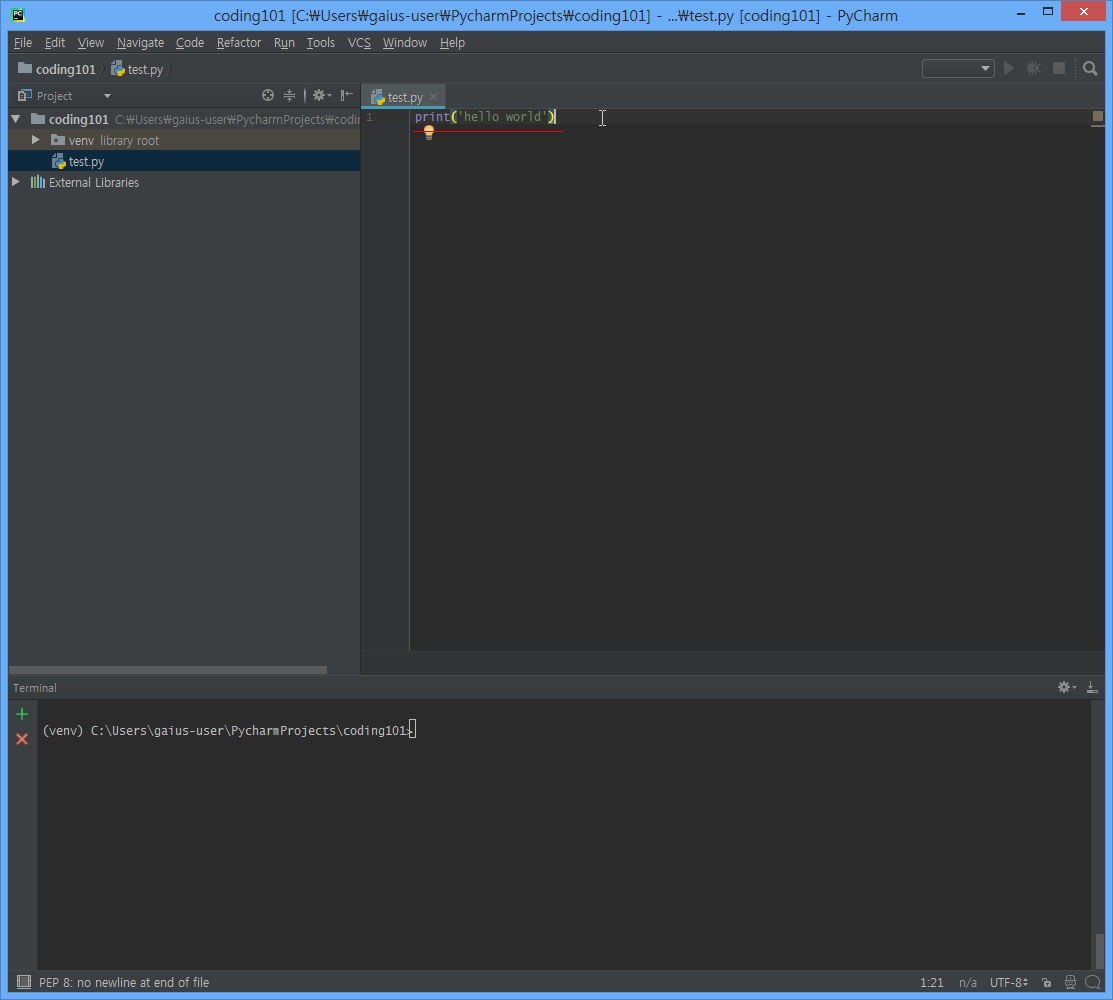Close the PyCharm window
This screenshot has width=1113, height=1000.
pos(1084,11)
